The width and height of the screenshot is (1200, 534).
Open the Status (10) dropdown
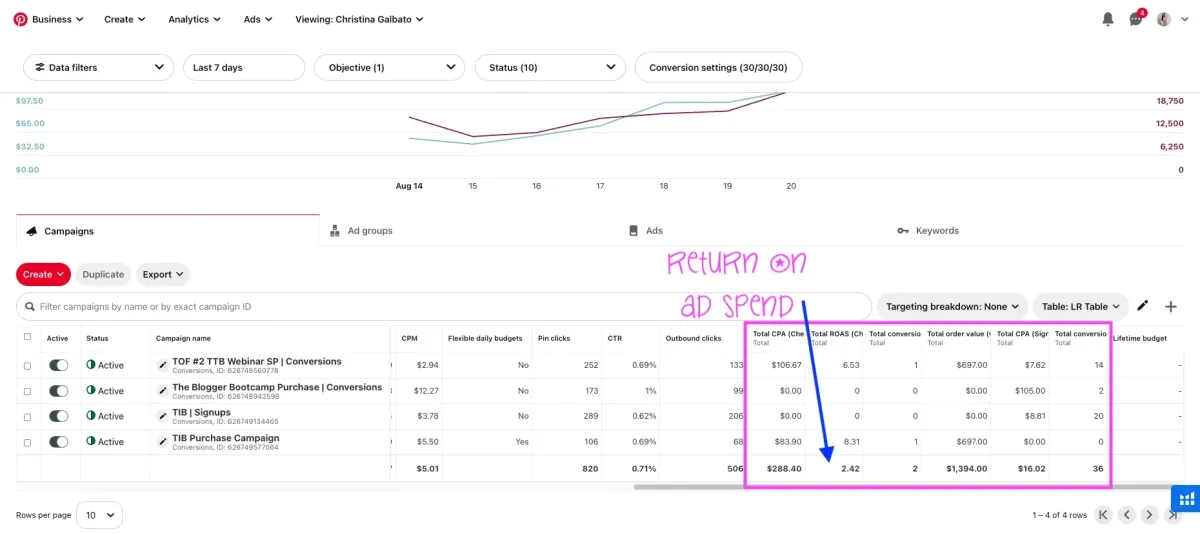(550, 67)
